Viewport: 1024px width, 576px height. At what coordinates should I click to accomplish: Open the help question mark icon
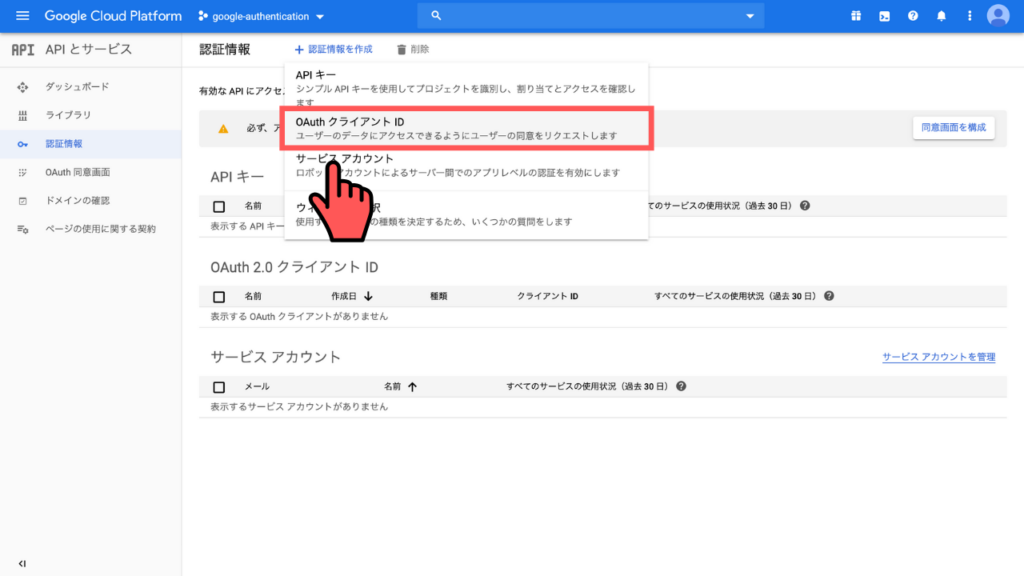(913, 16)
